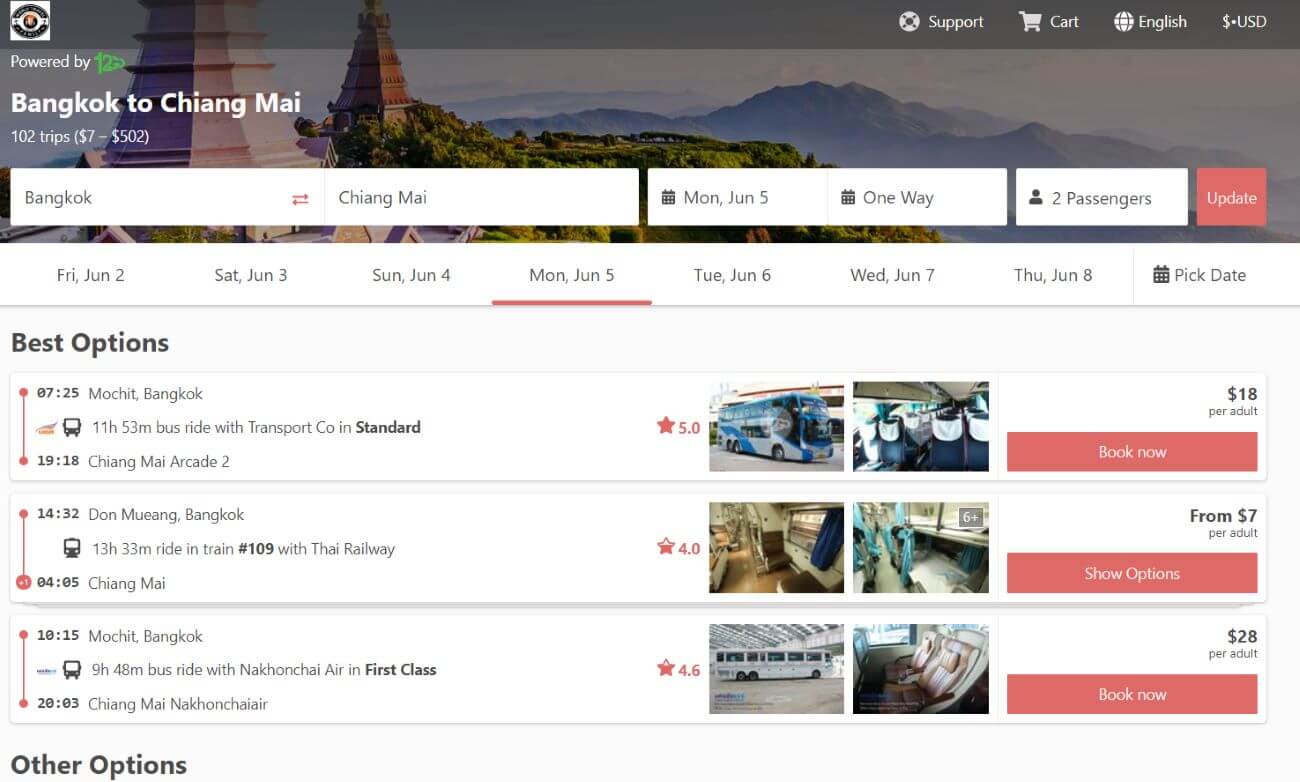Click calendar icon in Pick Date
The width and height of the screenshot is (1300, 782).
click(1161, 275)
